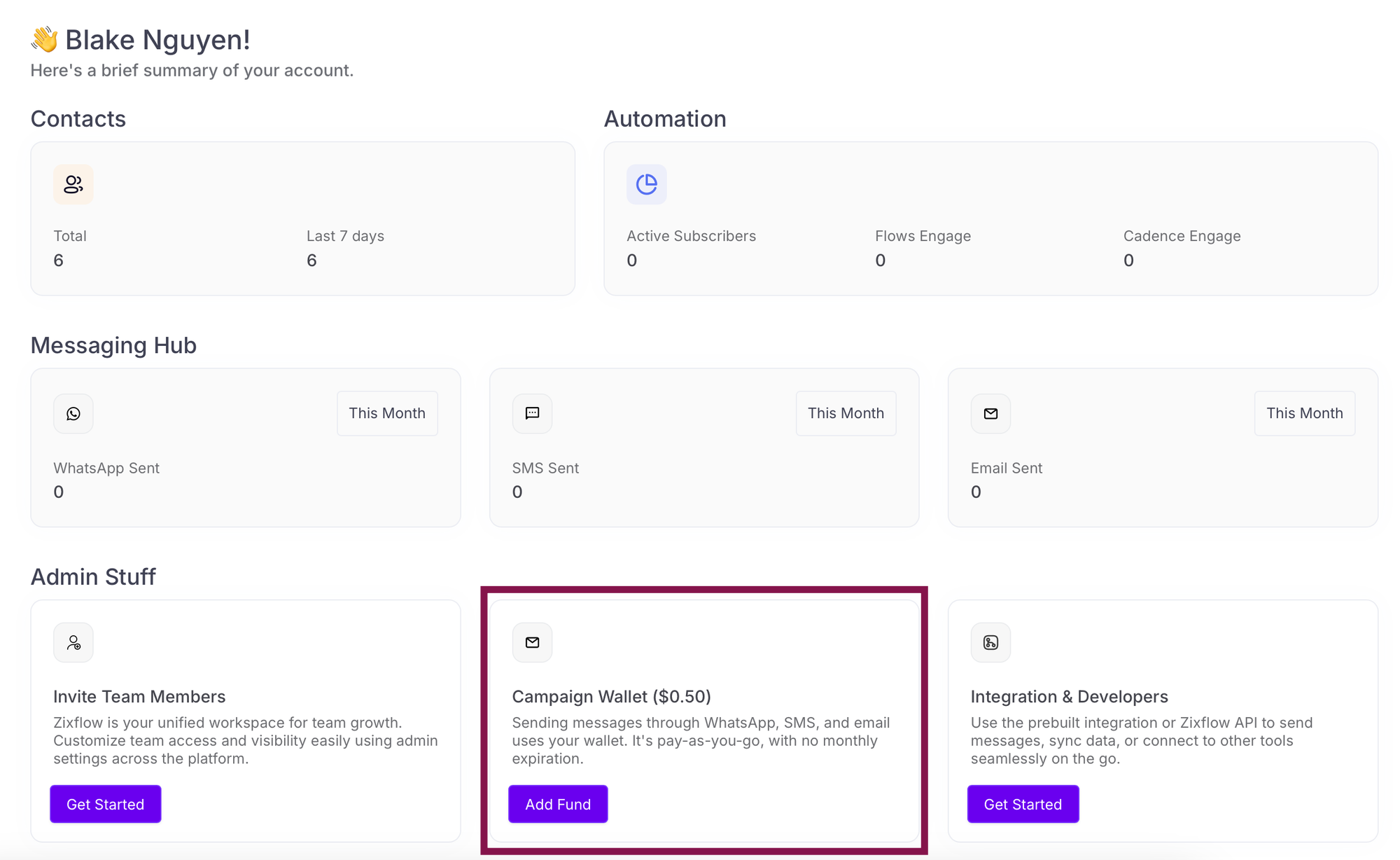Click the Integration & Developers icon

pyautogui.click(x=990, y=642)
